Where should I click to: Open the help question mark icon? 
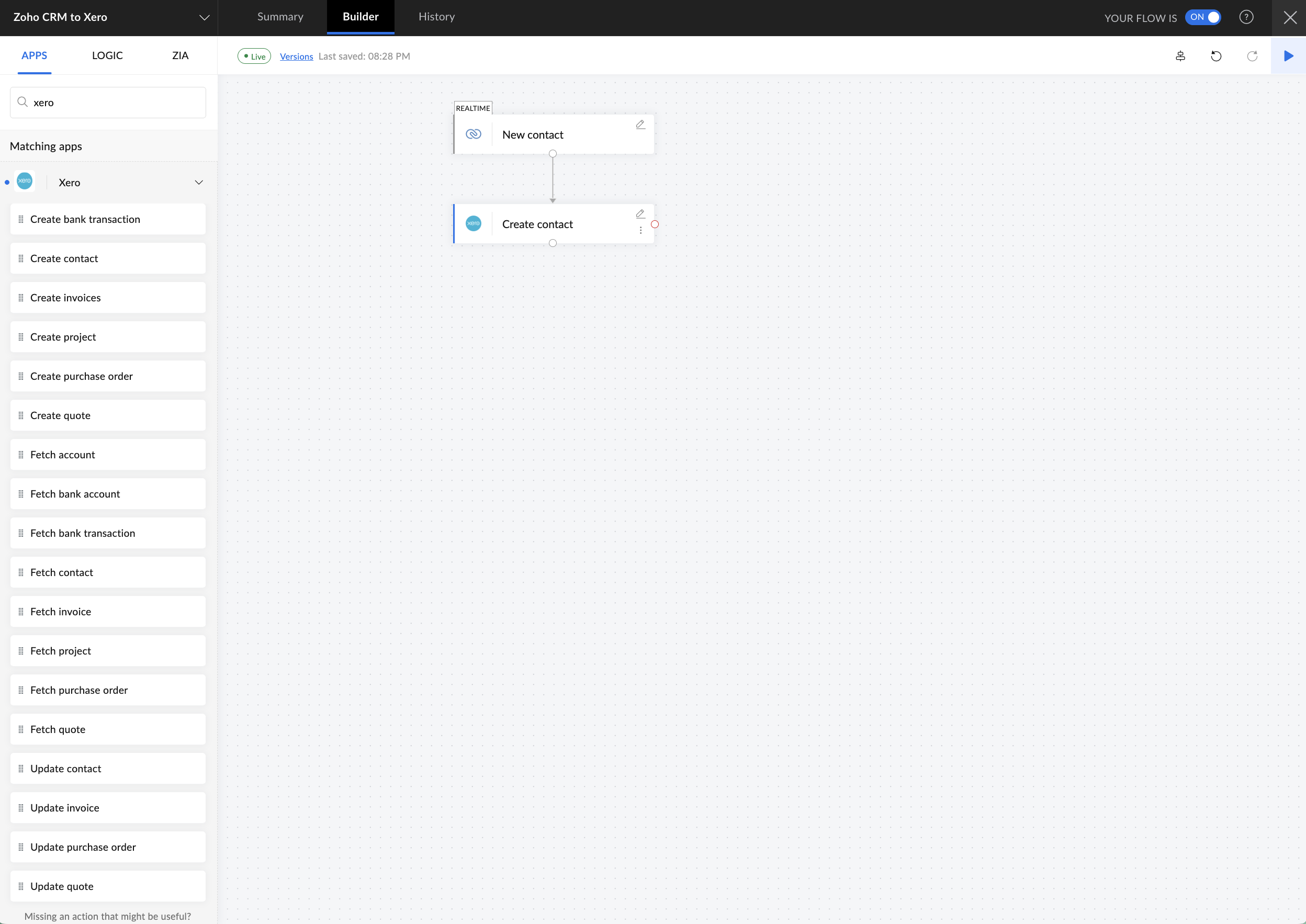click(1247, 17)
